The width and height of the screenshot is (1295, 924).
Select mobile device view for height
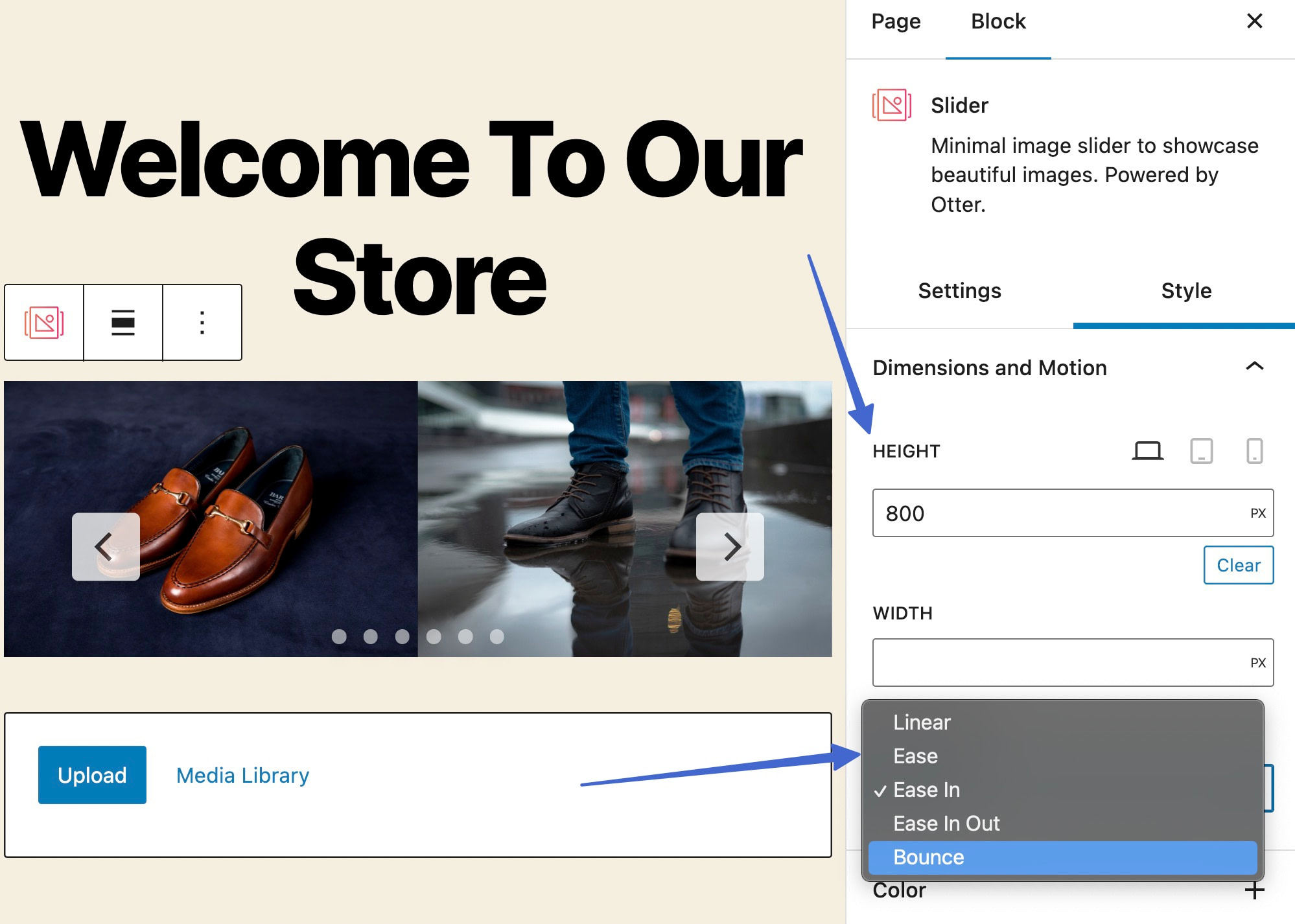pos(1254,450)
